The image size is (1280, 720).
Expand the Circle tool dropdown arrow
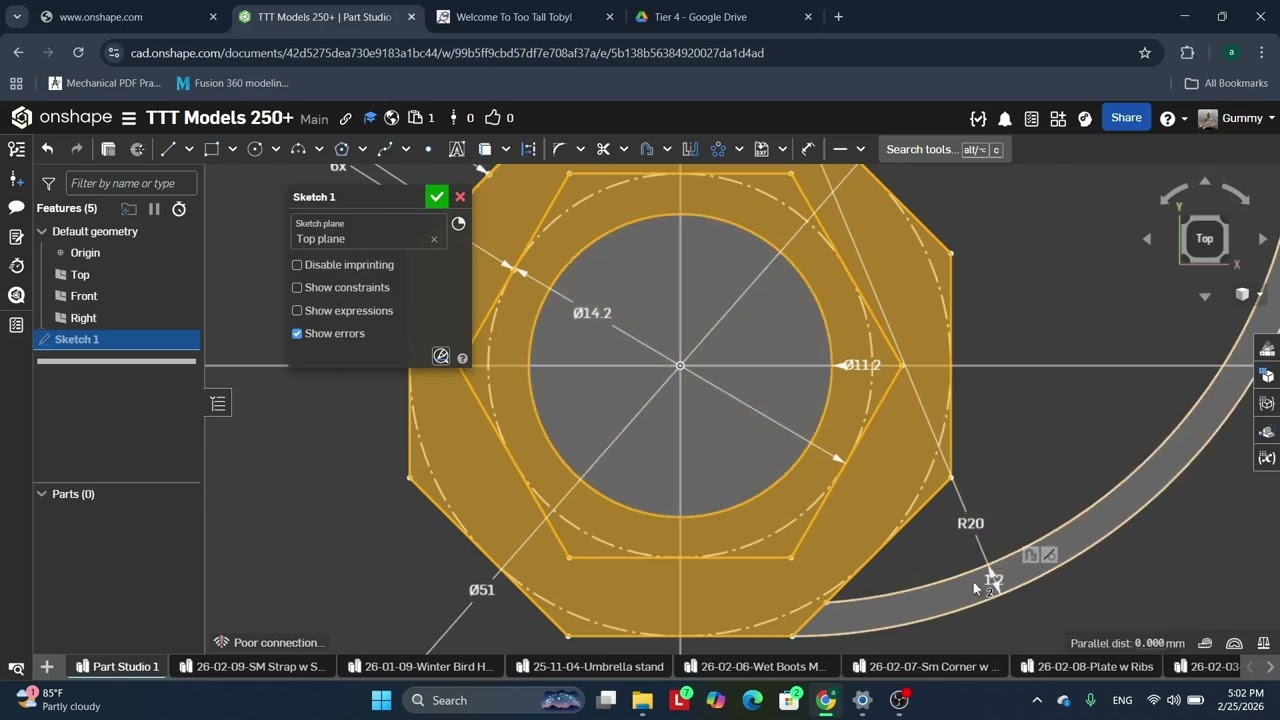point(275,149)
